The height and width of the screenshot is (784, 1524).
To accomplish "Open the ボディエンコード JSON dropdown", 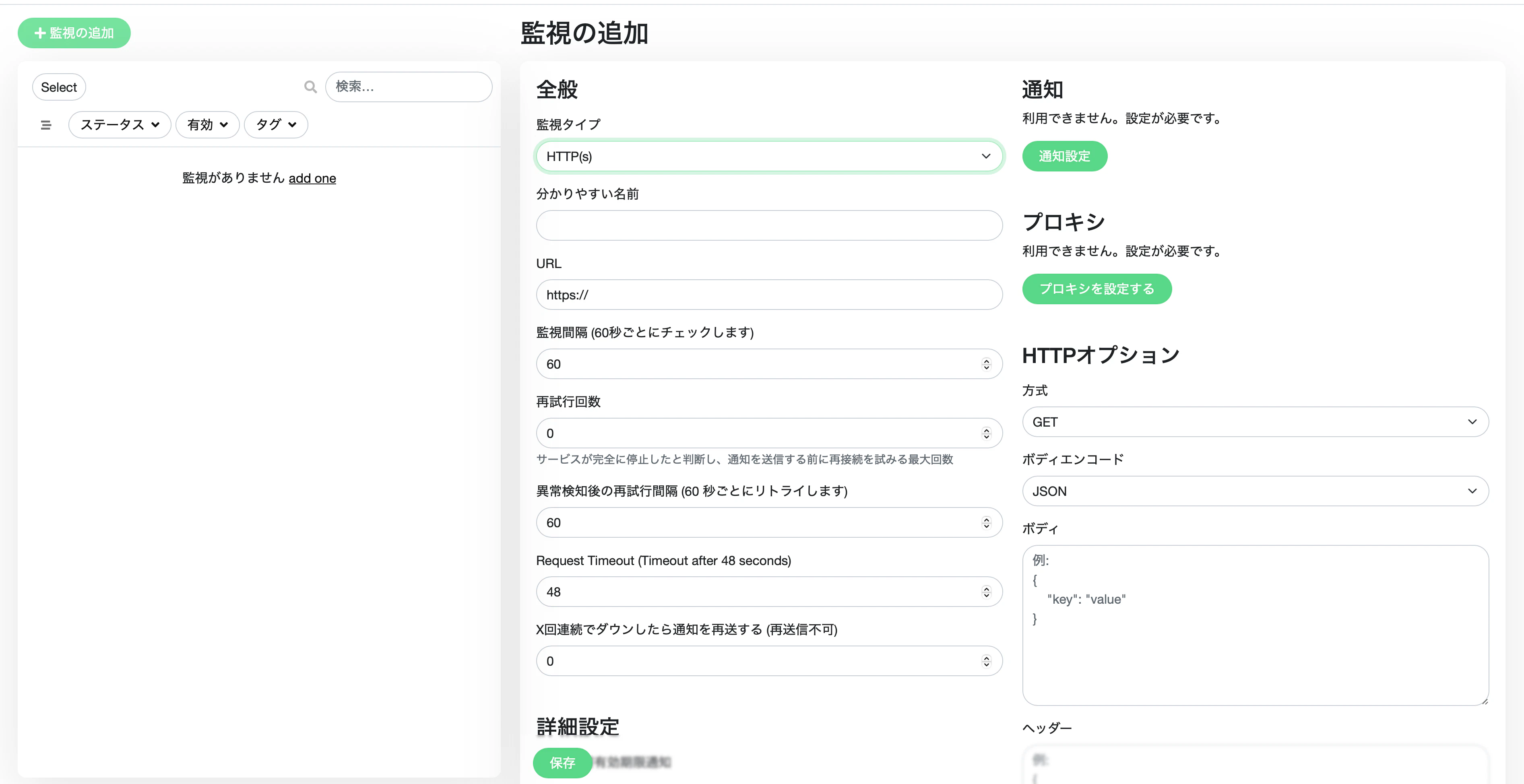I will tap(1256, 491).
